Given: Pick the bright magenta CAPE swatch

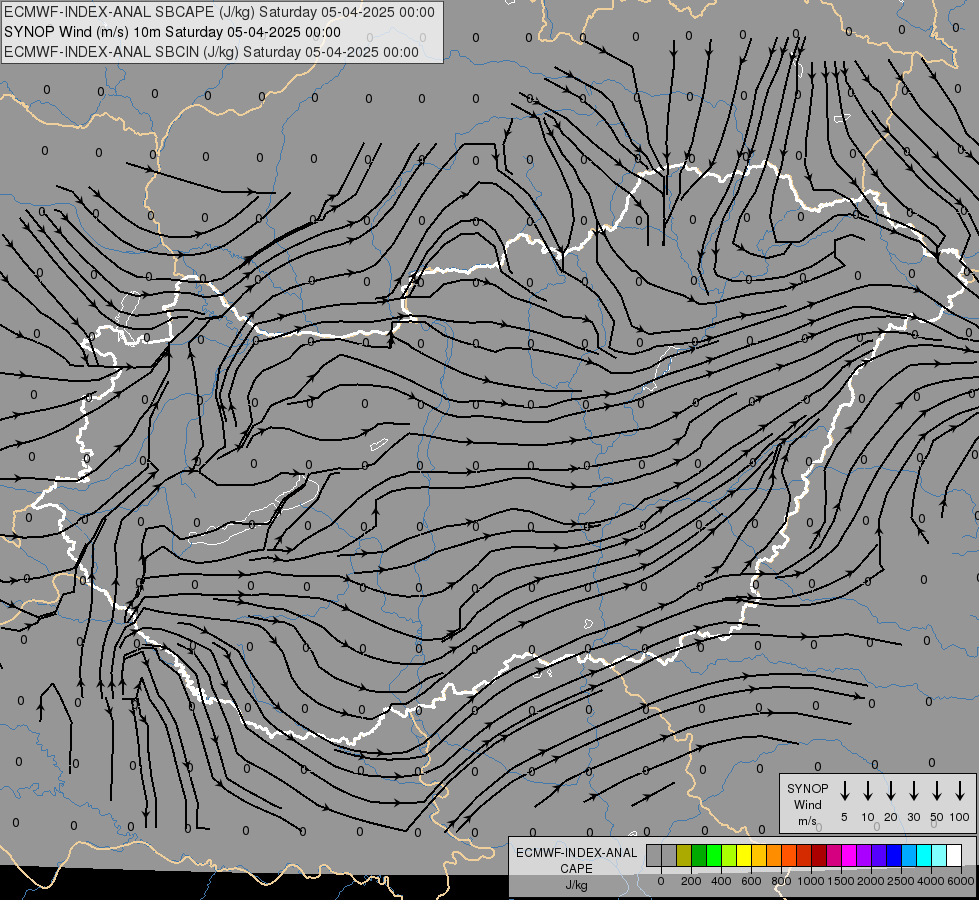Looking at the screenshot, I should pos(849,855).
